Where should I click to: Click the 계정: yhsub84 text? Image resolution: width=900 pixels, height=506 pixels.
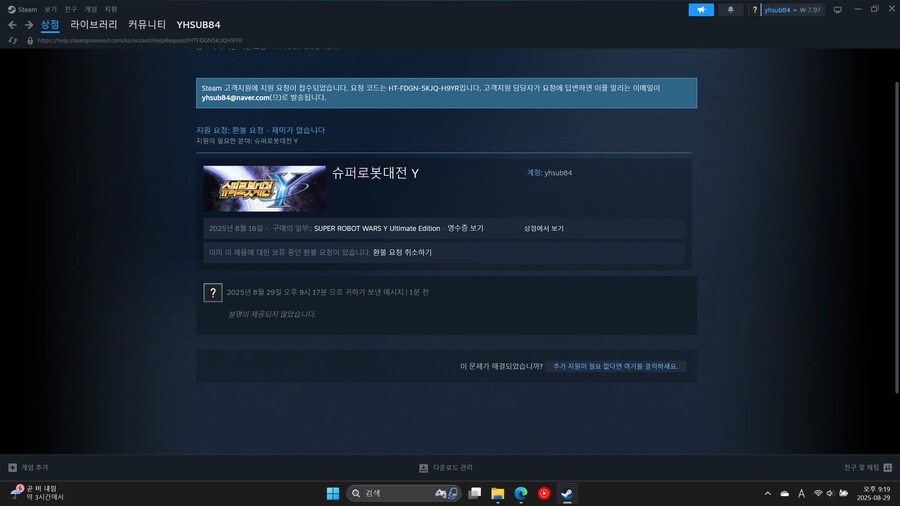pos(549,173)
